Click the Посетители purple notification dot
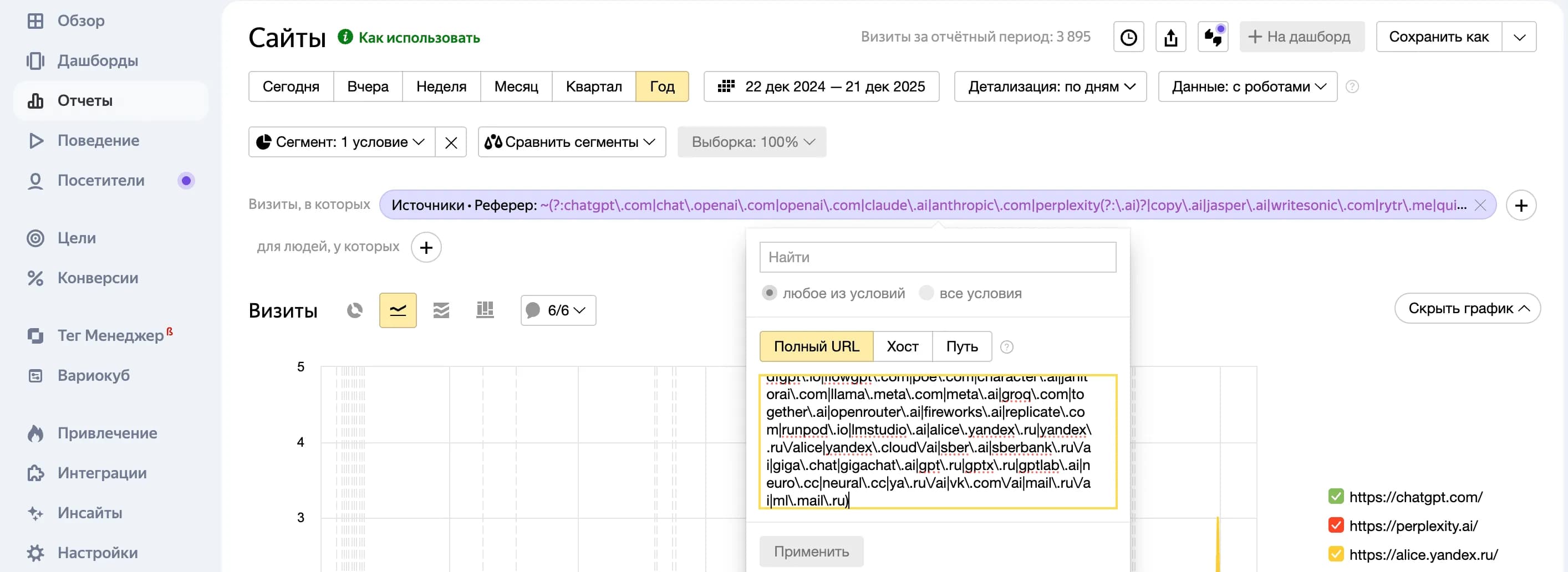 186,181
